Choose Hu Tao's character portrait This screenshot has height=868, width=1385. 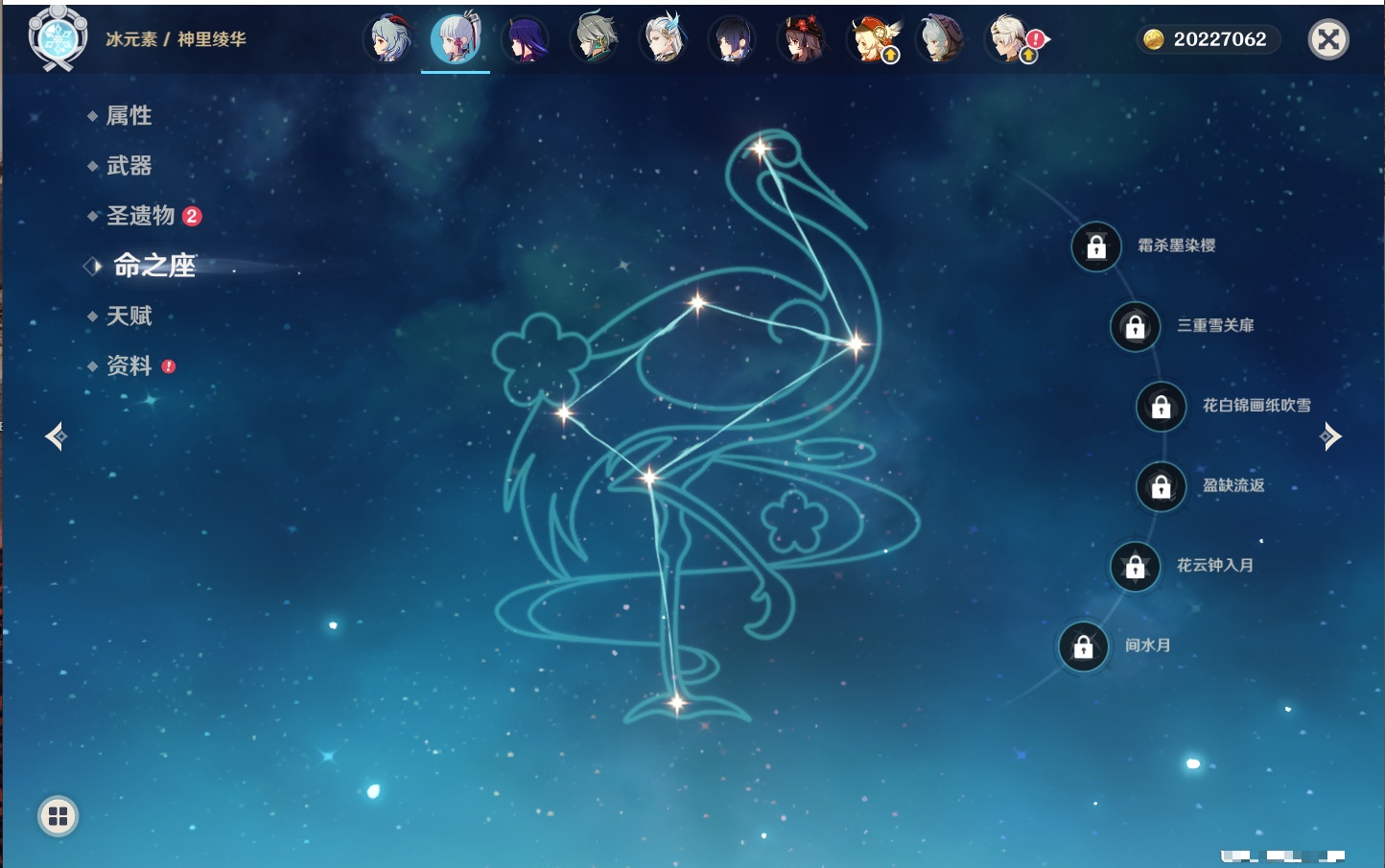click(802, 40)
